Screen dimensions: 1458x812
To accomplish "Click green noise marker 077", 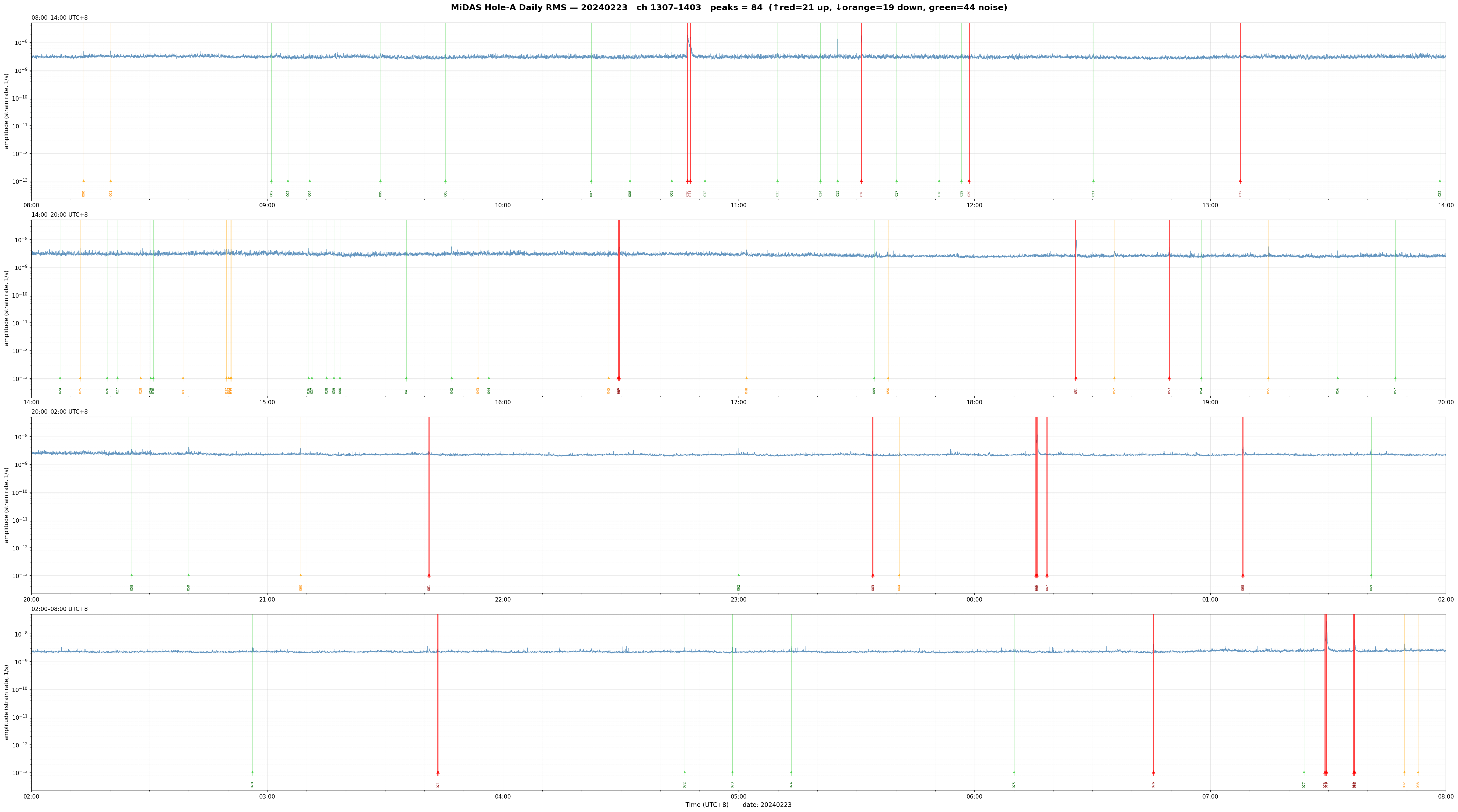I will (1304, 772).
